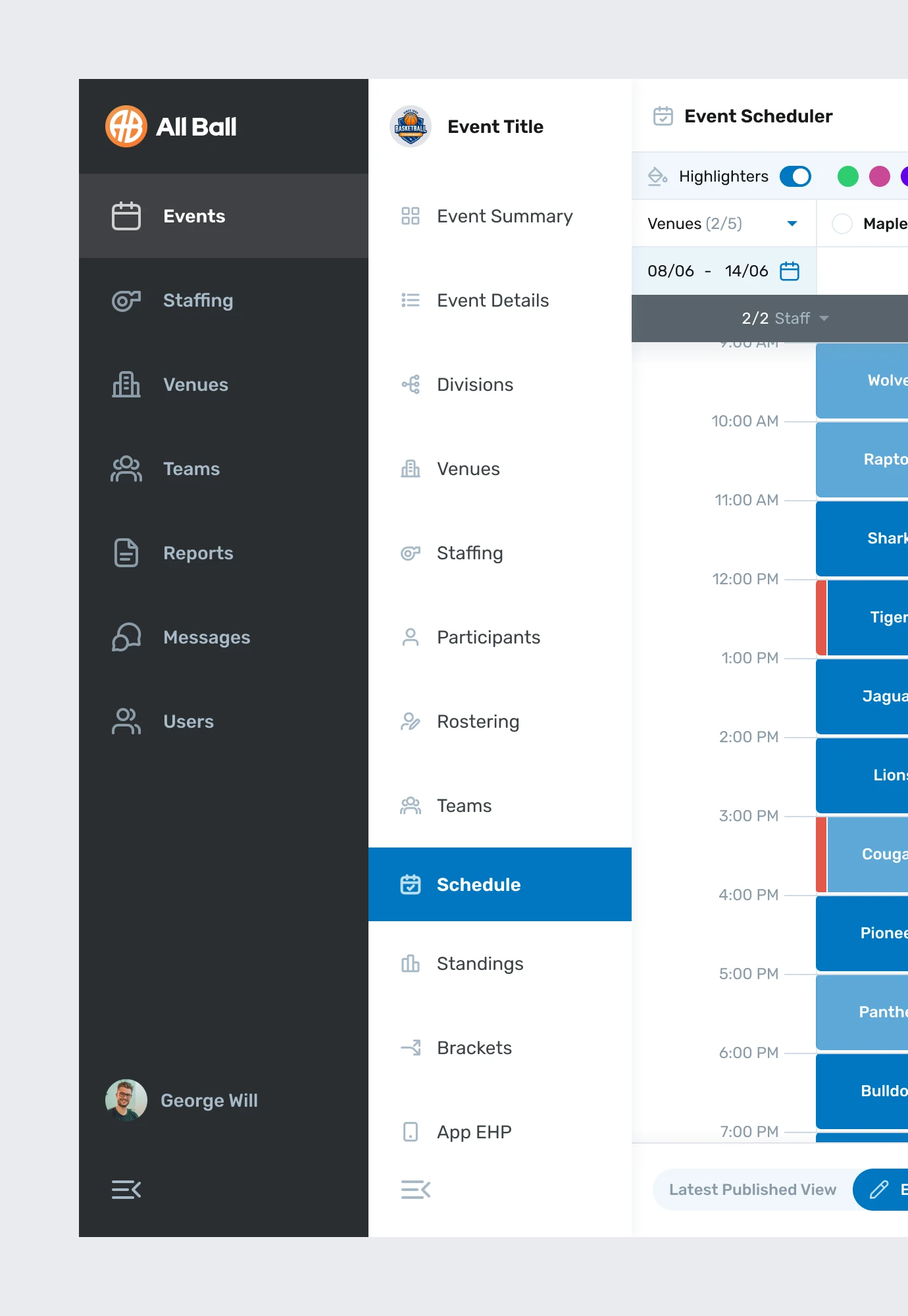908x1316 pixels.
Task: Collapse the dark main sidebar using its bottom icon
Action: 126,1190
